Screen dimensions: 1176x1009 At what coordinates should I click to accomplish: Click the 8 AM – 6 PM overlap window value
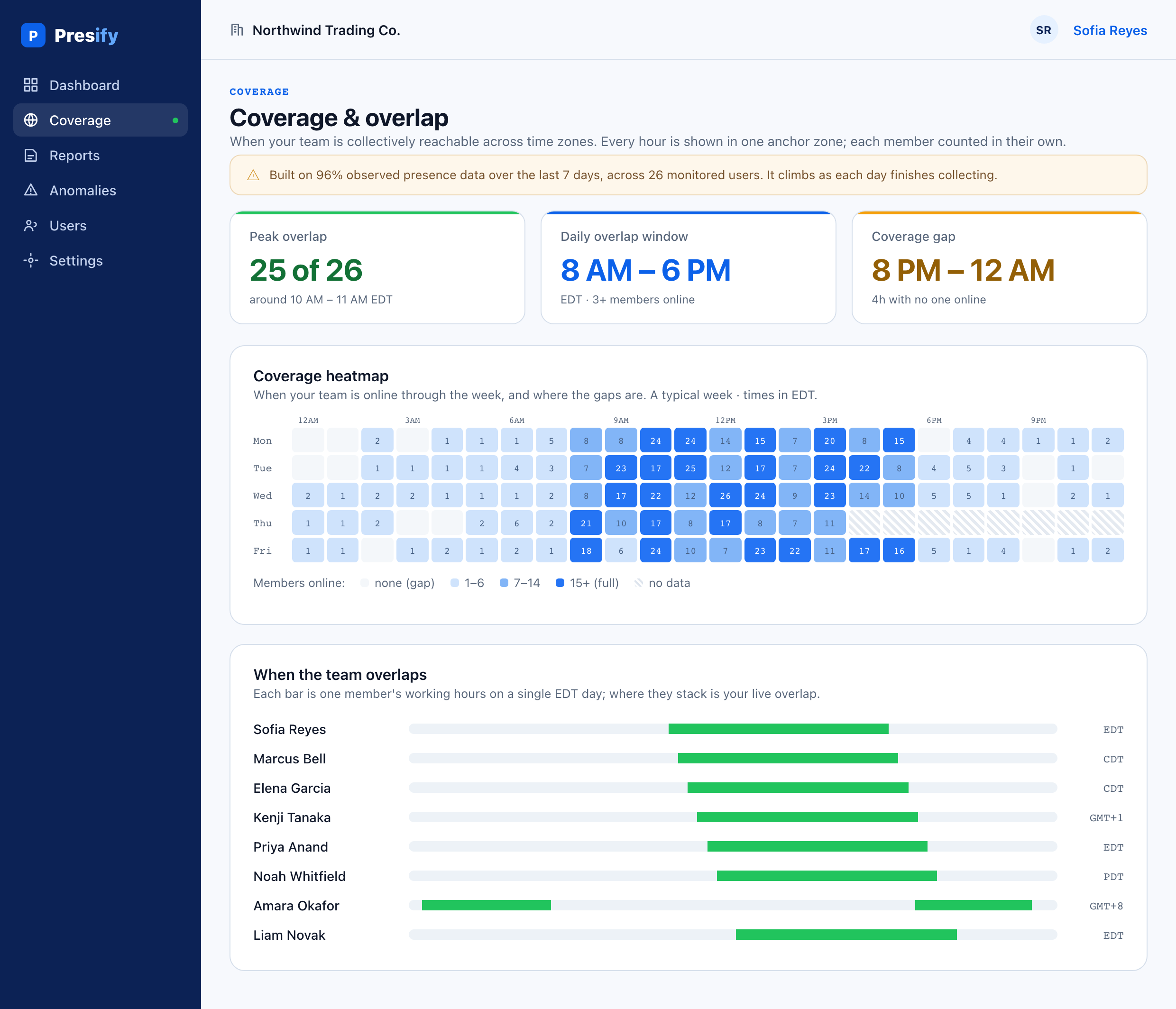point(645,270)
